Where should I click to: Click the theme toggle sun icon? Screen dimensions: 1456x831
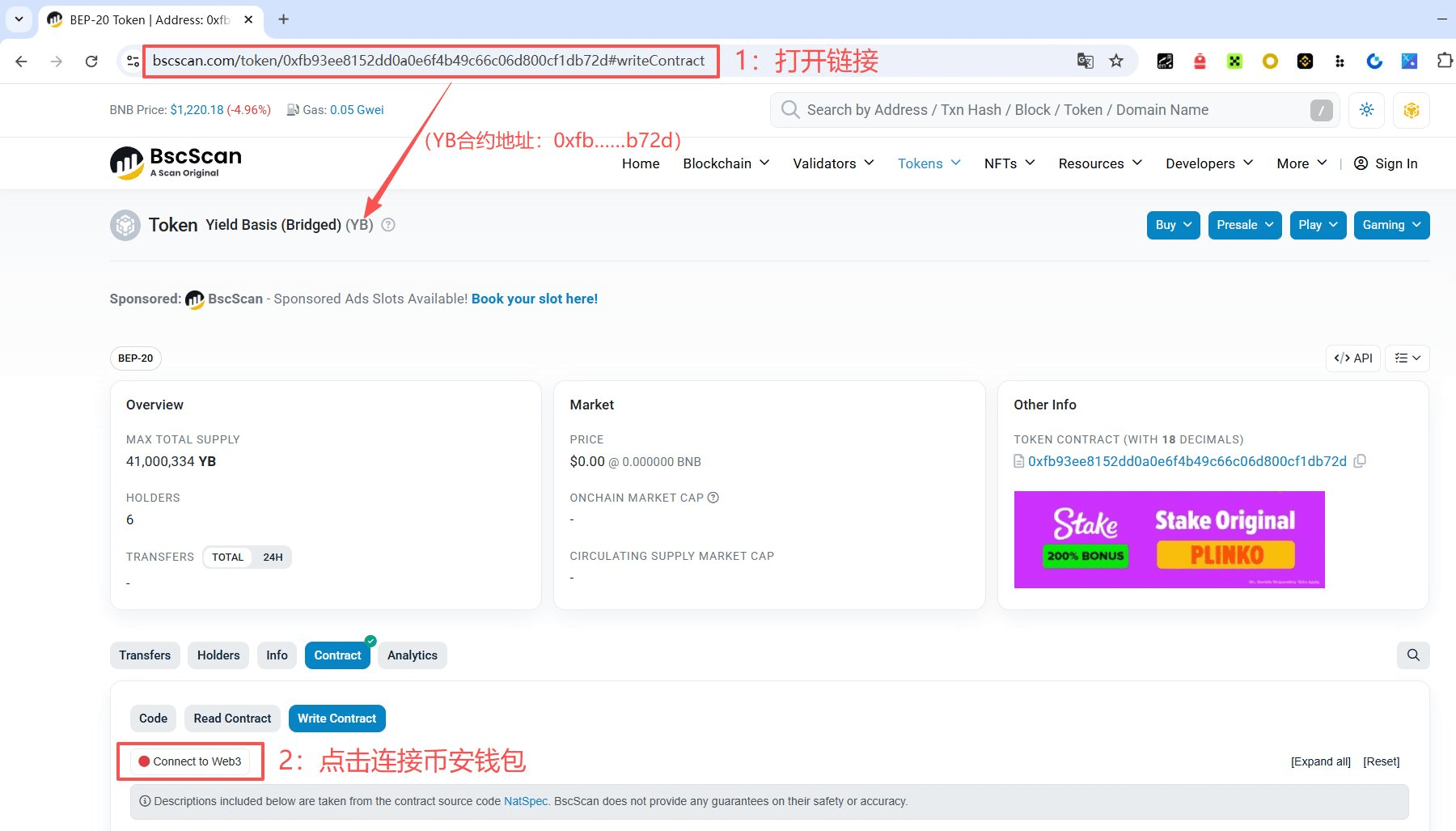click(1366, 110)
